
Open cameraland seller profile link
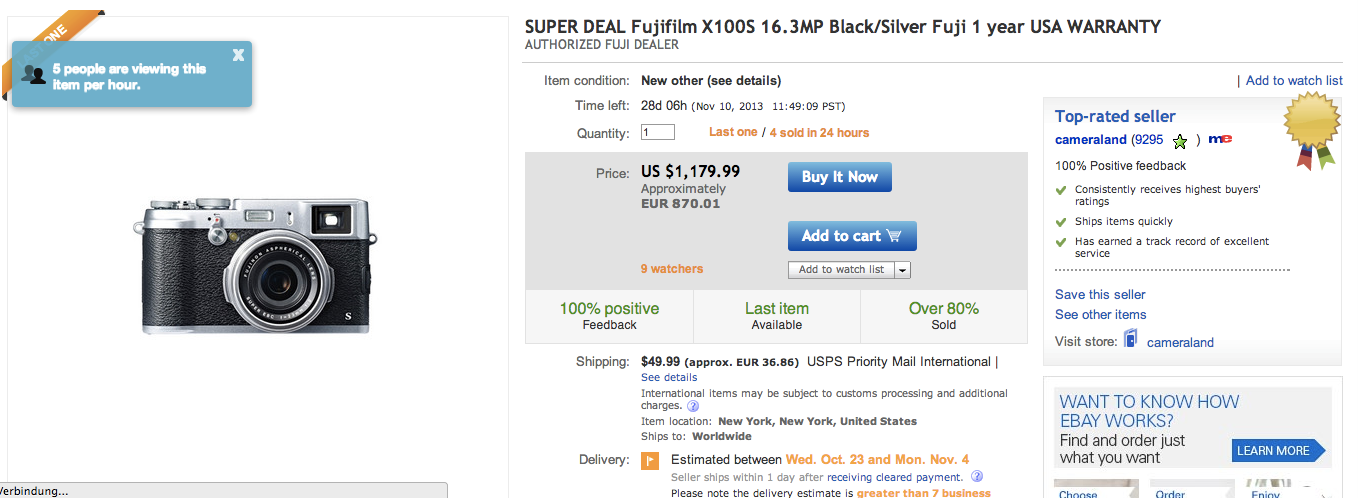tap(1090, 140)
